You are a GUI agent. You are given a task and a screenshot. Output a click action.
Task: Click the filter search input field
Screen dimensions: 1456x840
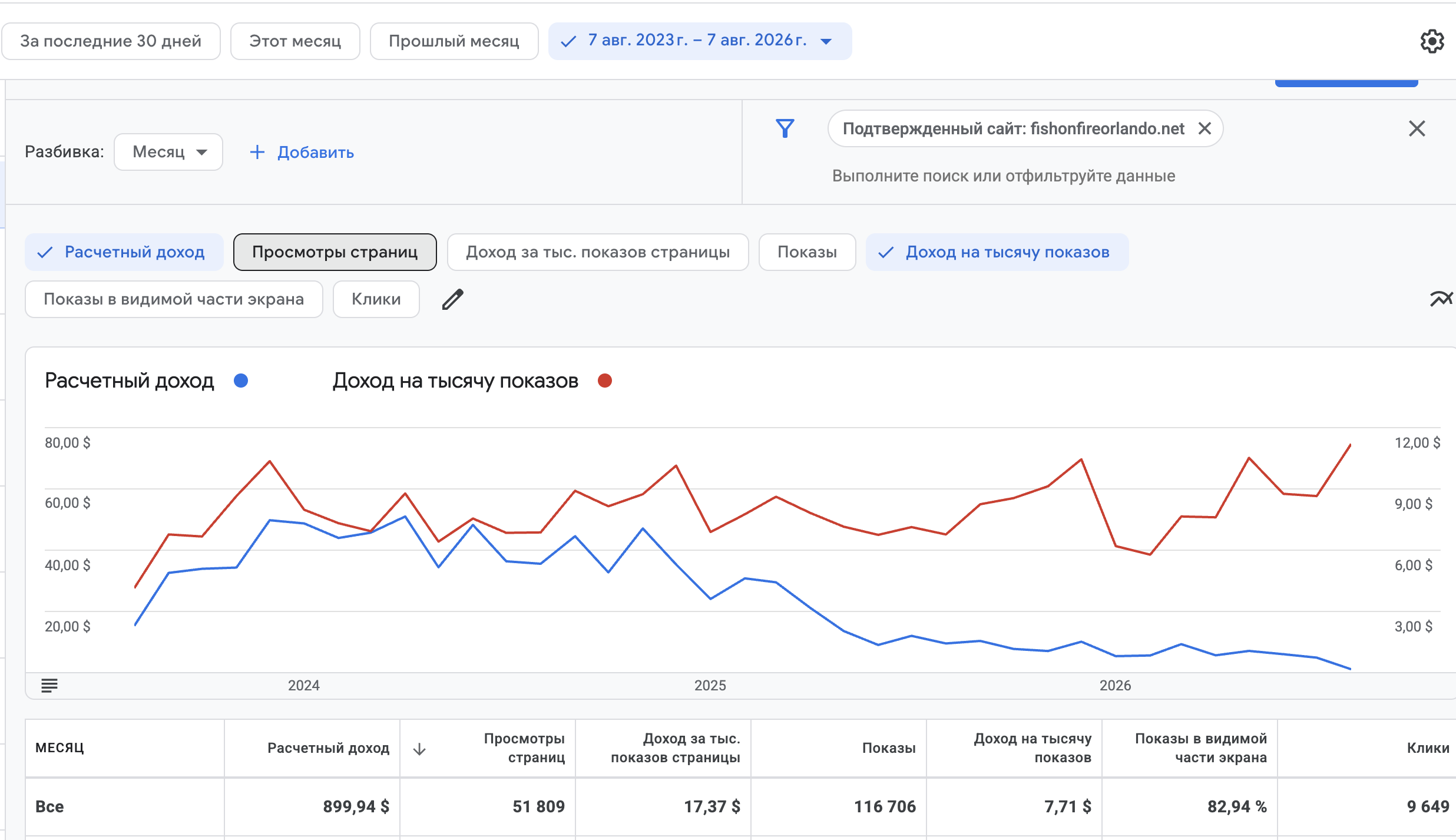pyautogui.click(x=1004, y=176)
